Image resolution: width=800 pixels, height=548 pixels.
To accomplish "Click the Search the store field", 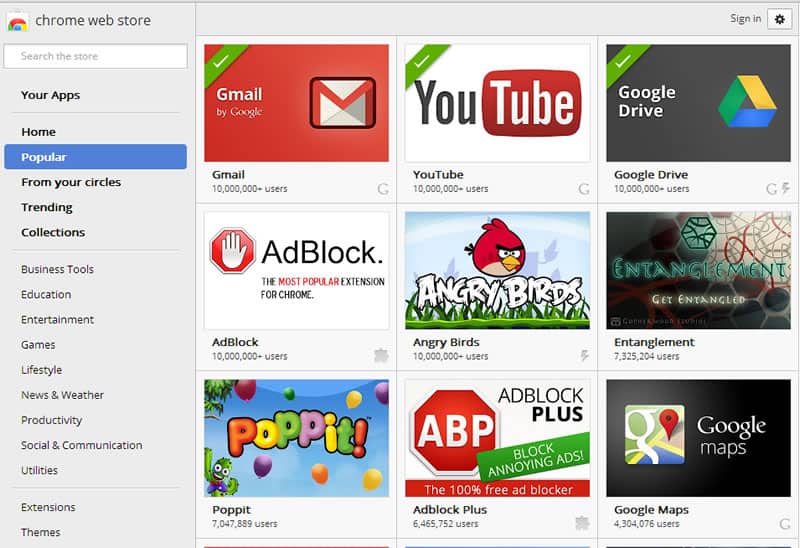I will (96, 56).
